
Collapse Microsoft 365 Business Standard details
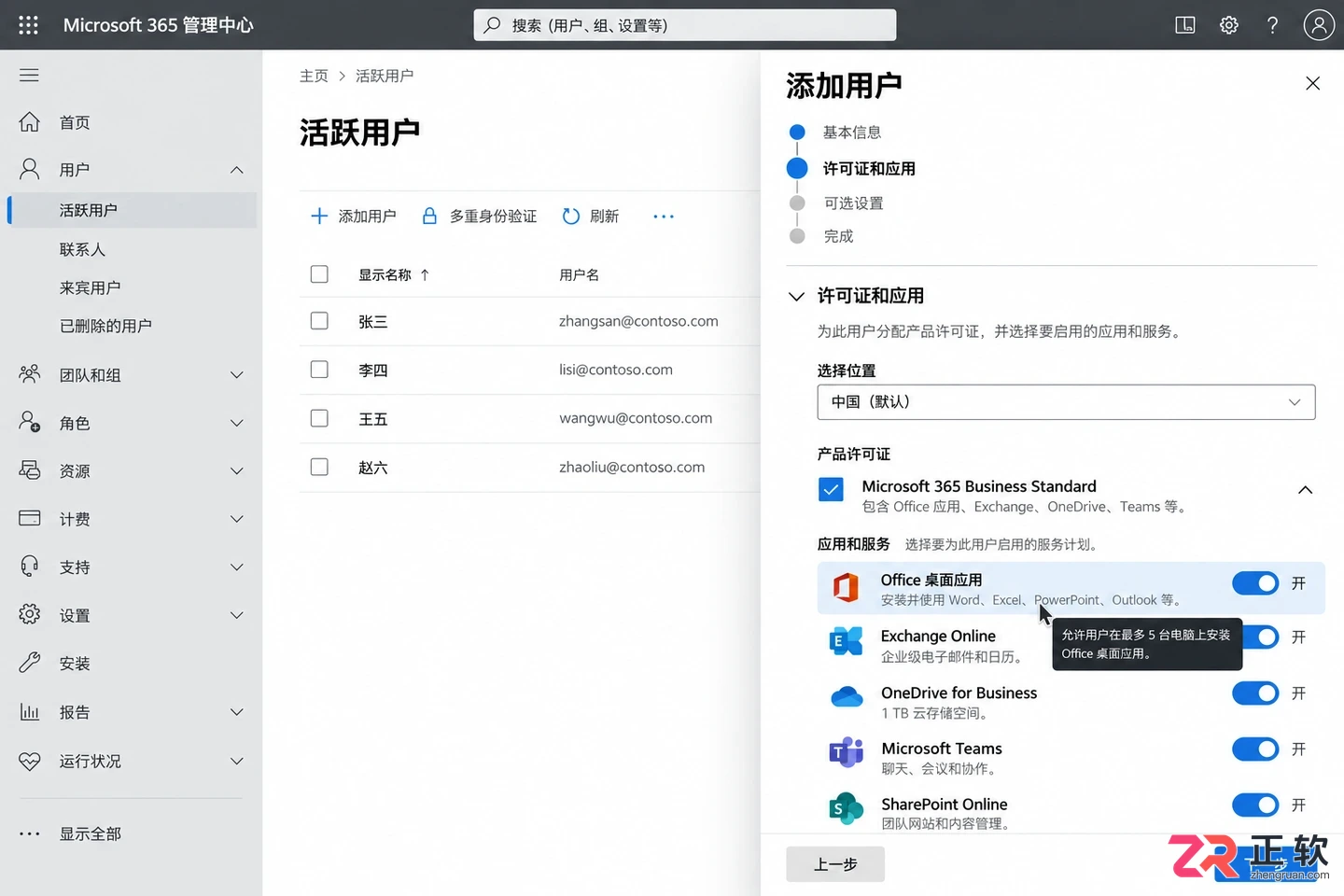1305,490
